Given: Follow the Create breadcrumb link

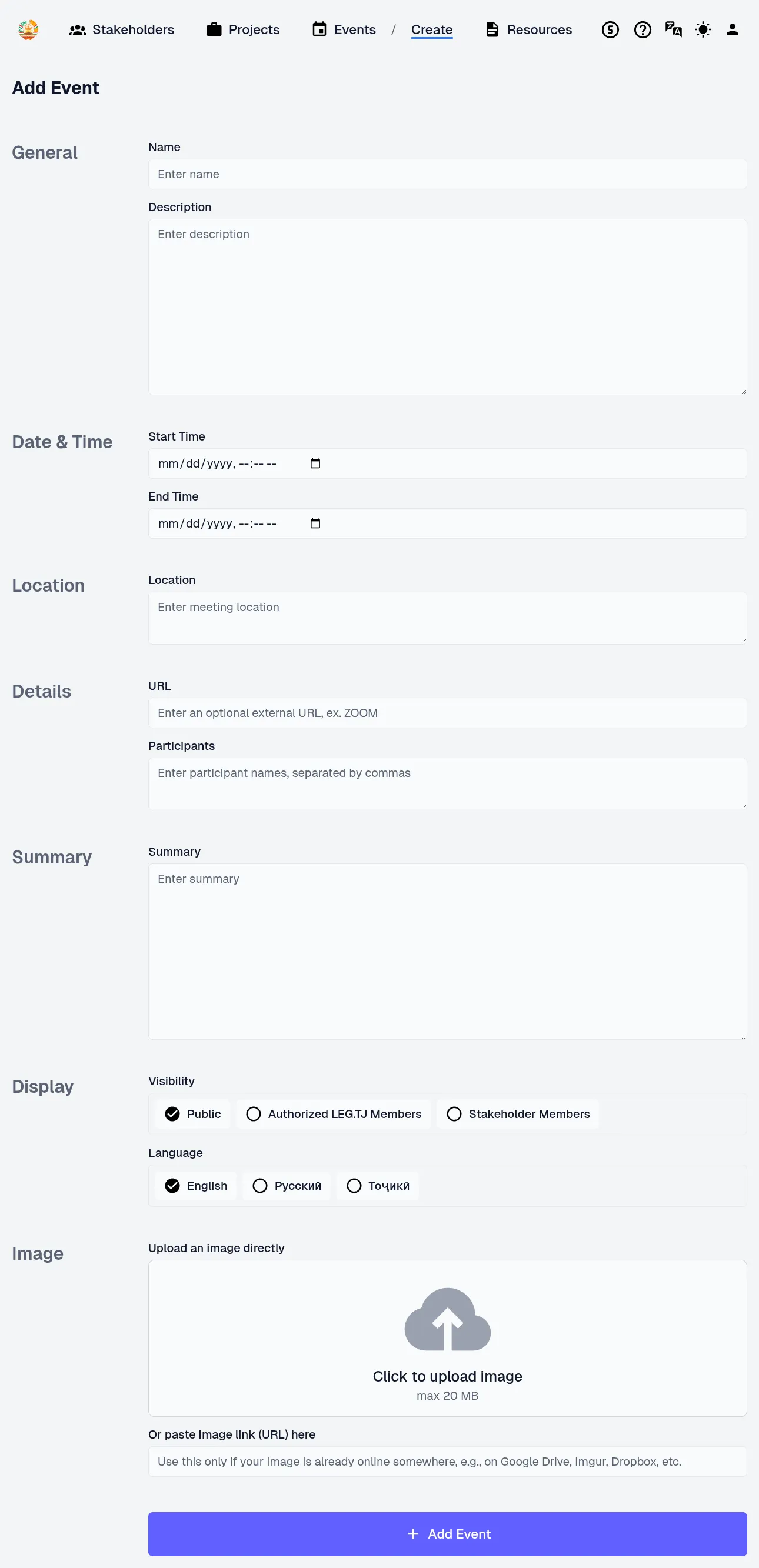Looking at the screenshot, I should point(431,29).
